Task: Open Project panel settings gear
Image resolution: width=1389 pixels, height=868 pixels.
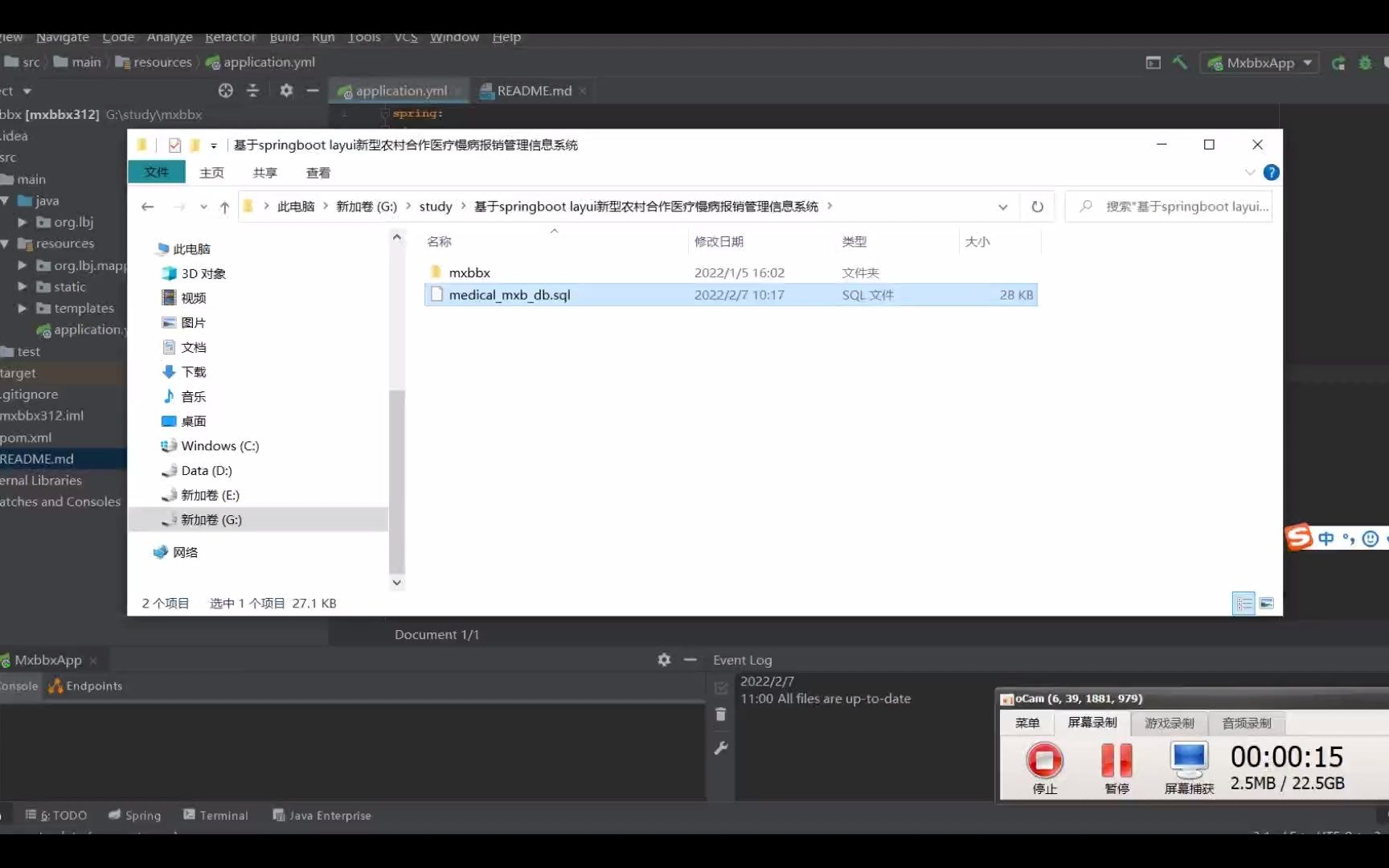Action: (286, 91)
